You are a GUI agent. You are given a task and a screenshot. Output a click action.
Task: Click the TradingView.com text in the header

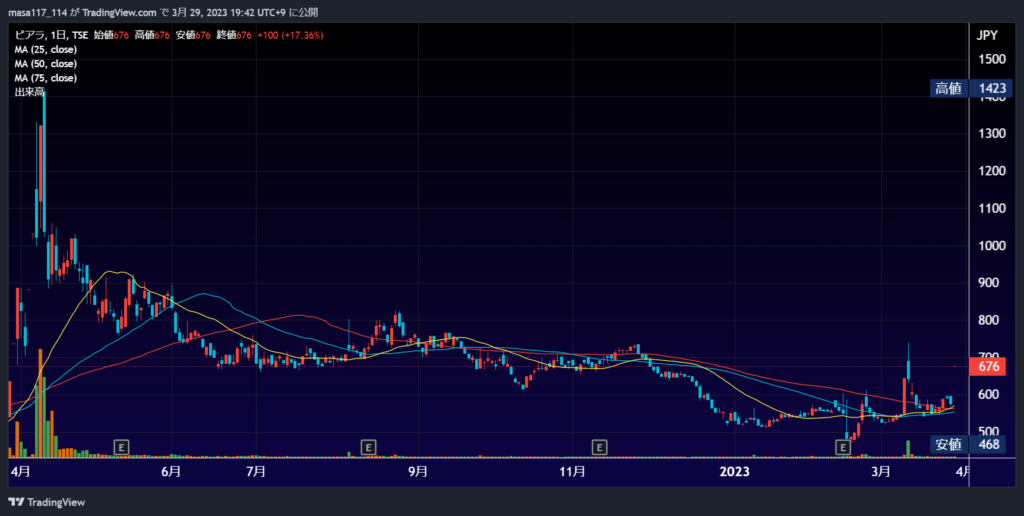120,12
